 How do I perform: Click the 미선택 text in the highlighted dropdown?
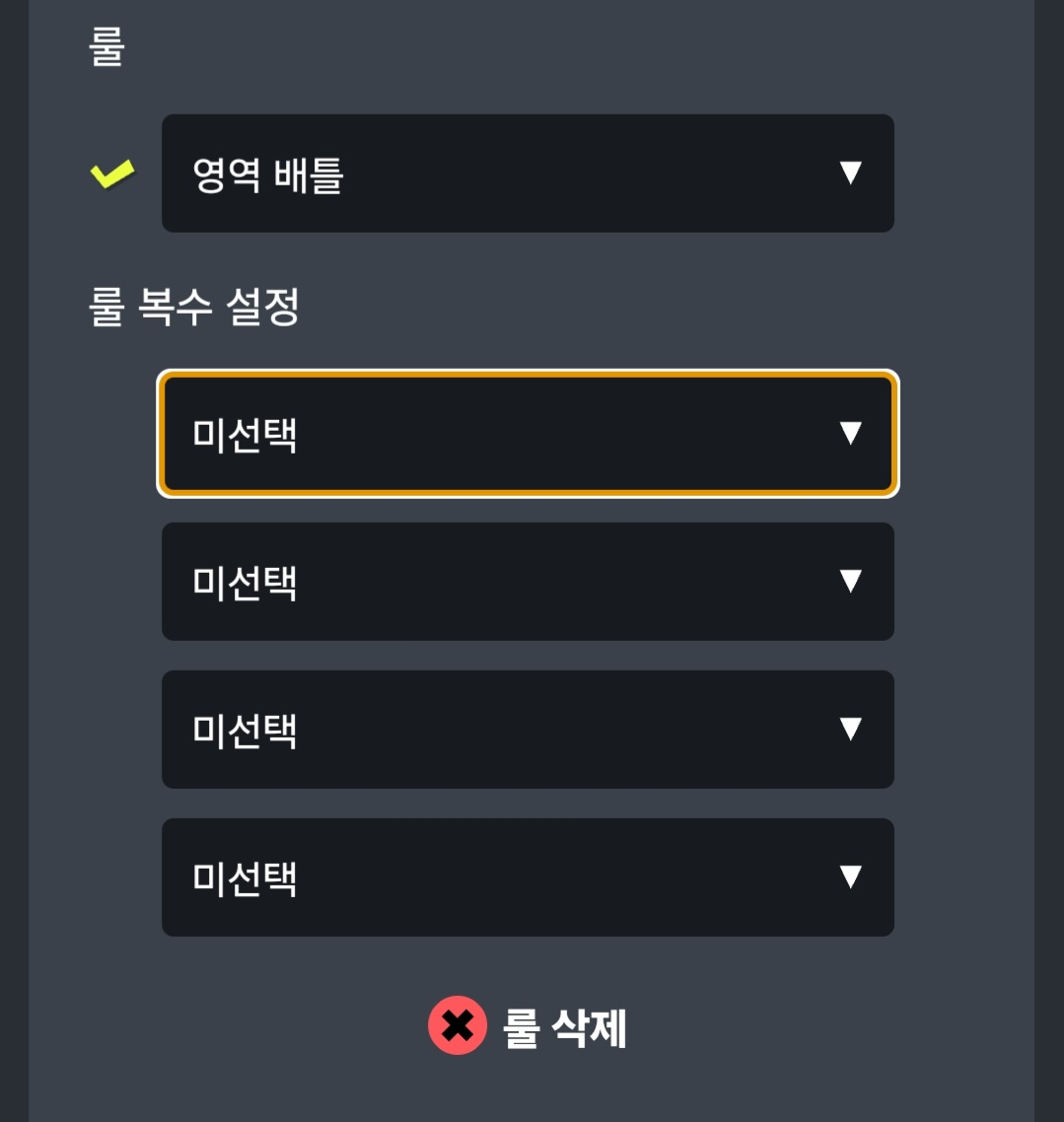[x=245, y=435]
